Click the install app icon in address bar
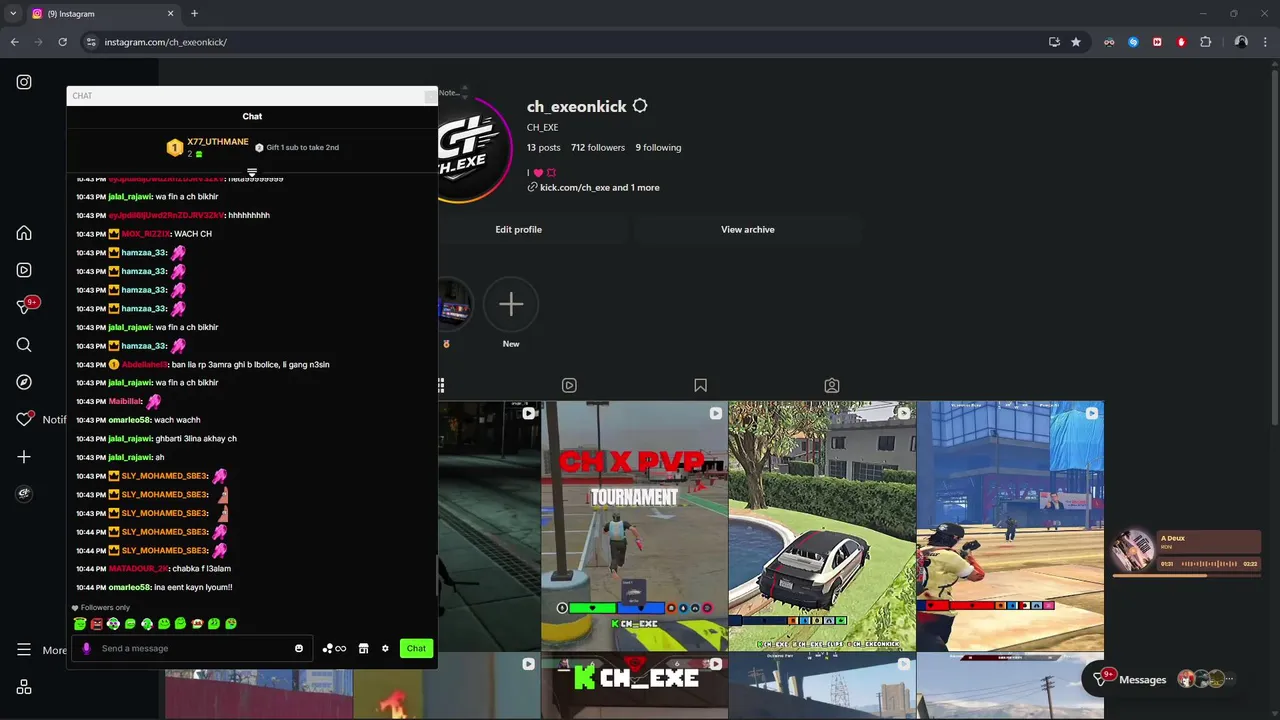1280x720 pixels. coord(1054,42)
